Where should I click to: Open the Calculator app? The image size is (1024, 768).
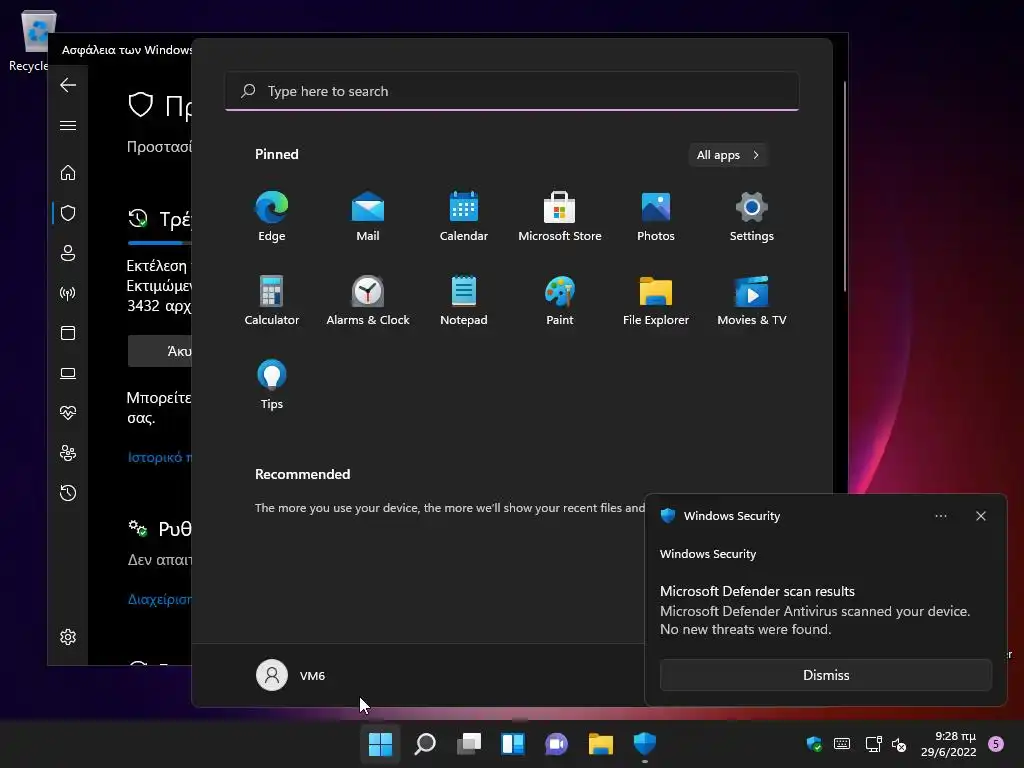[x=272, y=300]
